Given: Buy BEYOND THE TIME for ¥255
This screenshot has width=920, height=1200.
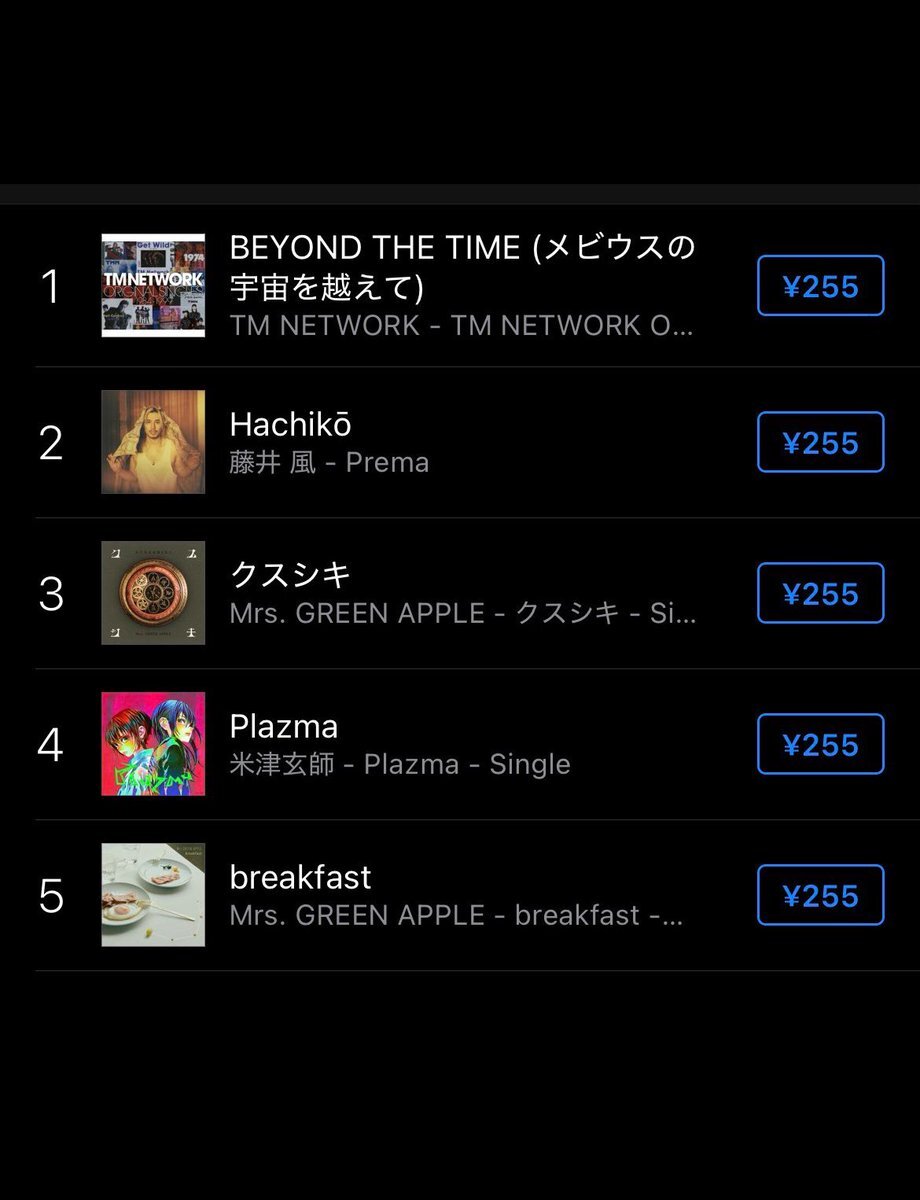Looking at the screenshot, I should [x=821, y=286].
